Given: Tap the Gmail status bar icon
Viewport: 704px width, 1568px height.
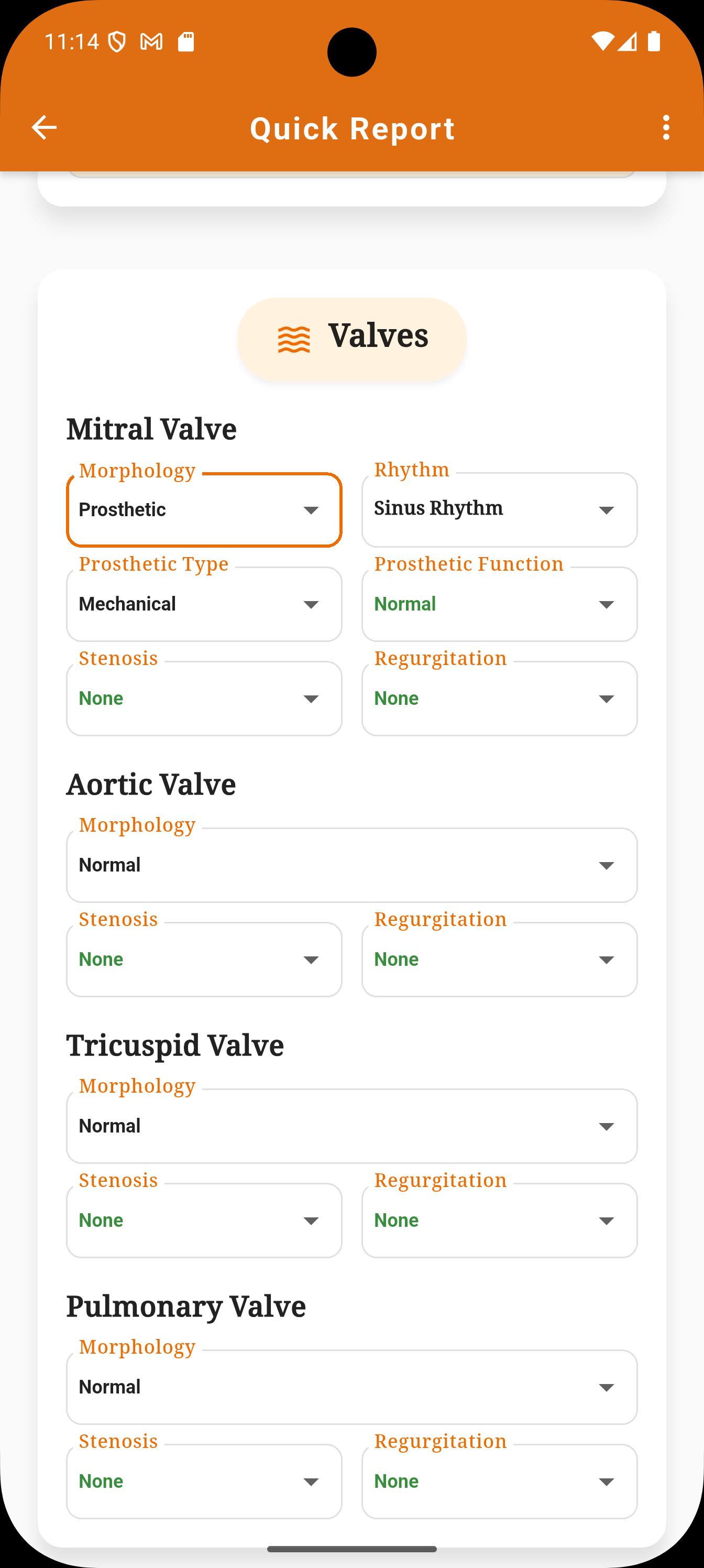Looking at the screenshot, I should [151, 41].
